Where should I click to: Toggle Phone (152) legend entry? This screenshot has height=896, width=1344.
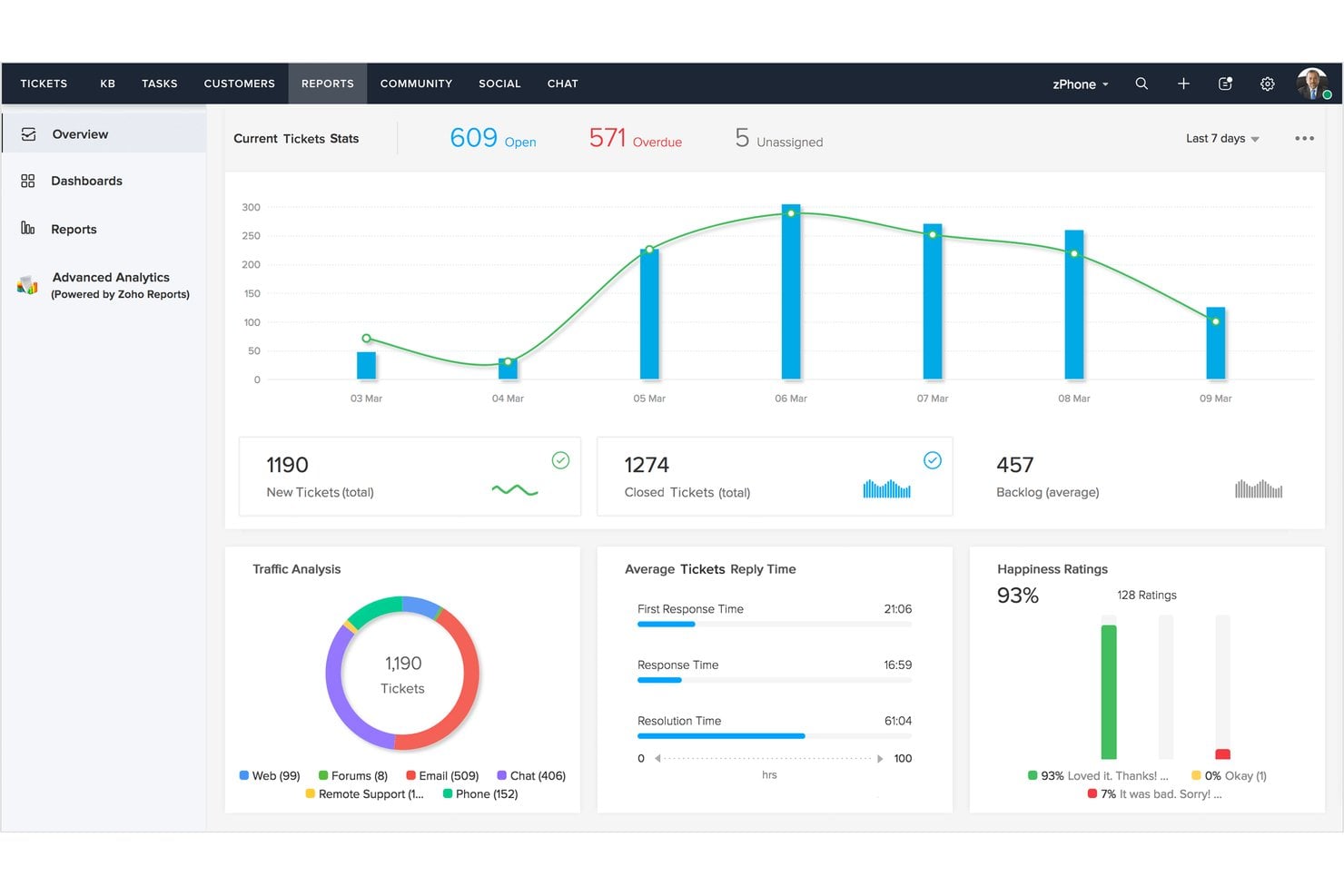tap(480, 793)
